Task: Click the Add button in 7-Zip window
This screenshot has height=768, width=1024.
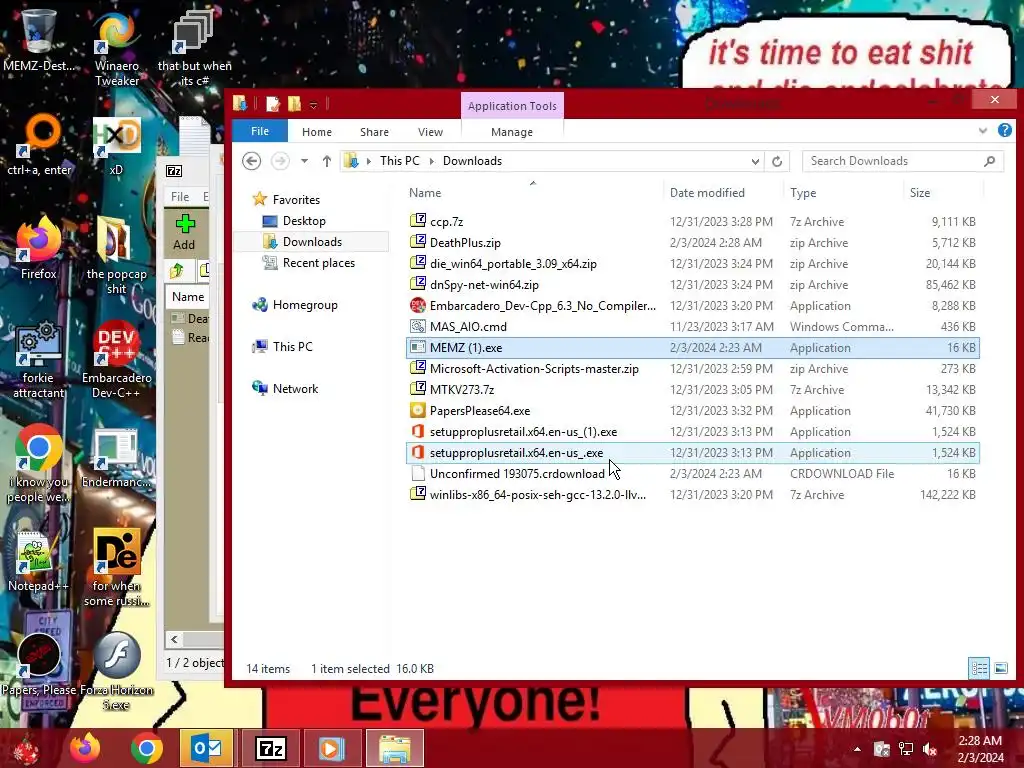Action: click(x=185, y=233)
